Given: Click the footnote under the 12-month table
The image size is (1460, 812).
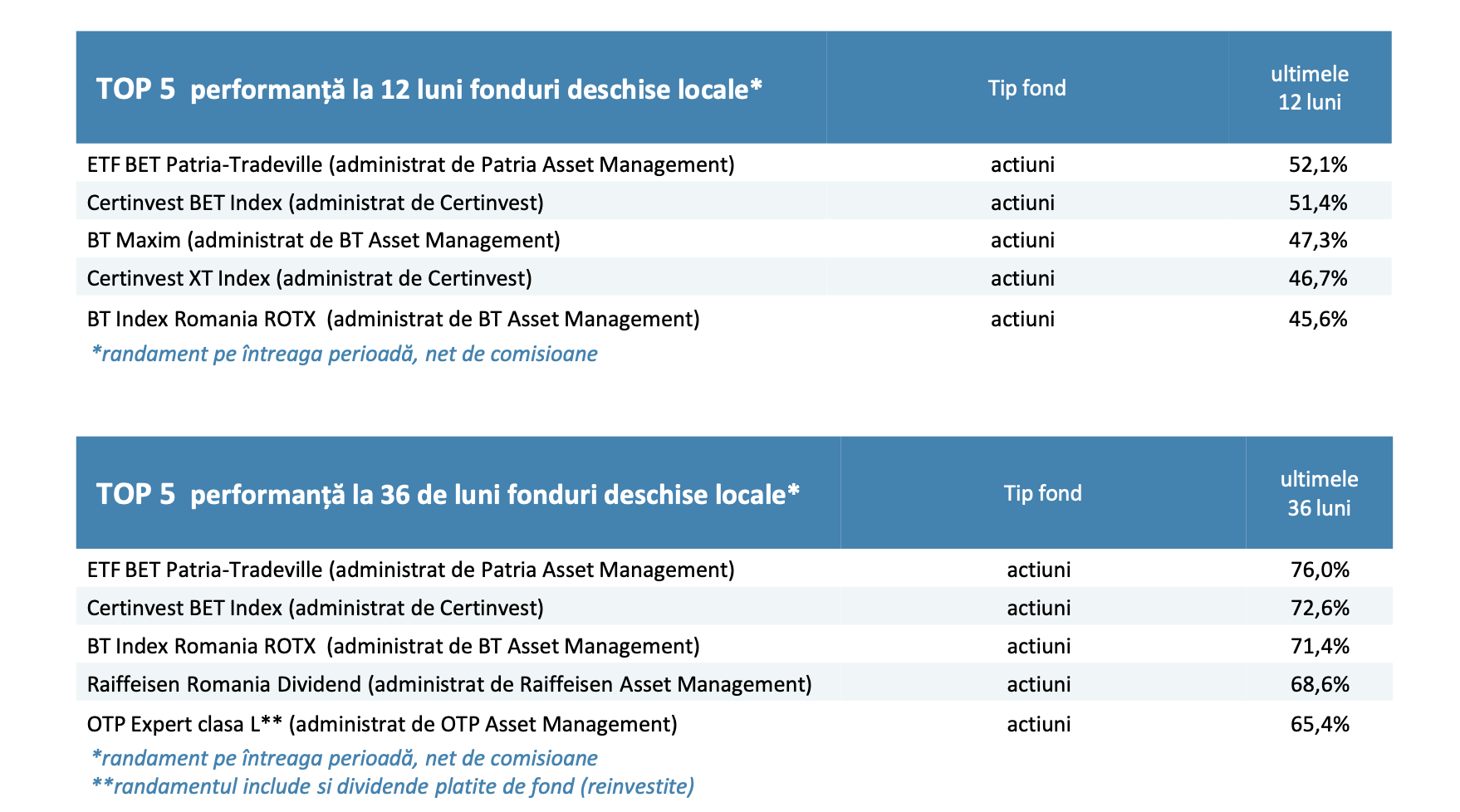Looking at the screenshot, I should tap(345, 355).
